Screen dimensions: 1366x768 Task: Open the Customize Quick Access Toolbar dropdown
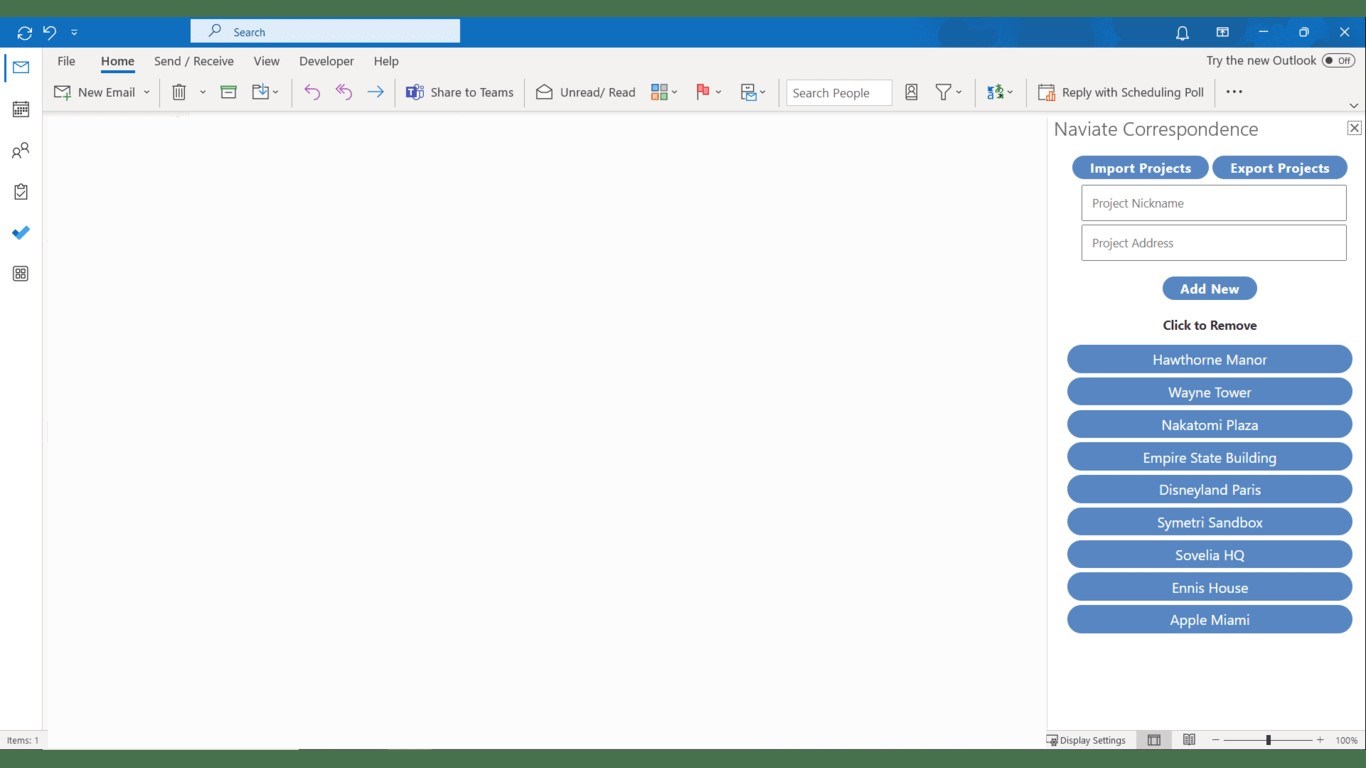coord(74,33)
